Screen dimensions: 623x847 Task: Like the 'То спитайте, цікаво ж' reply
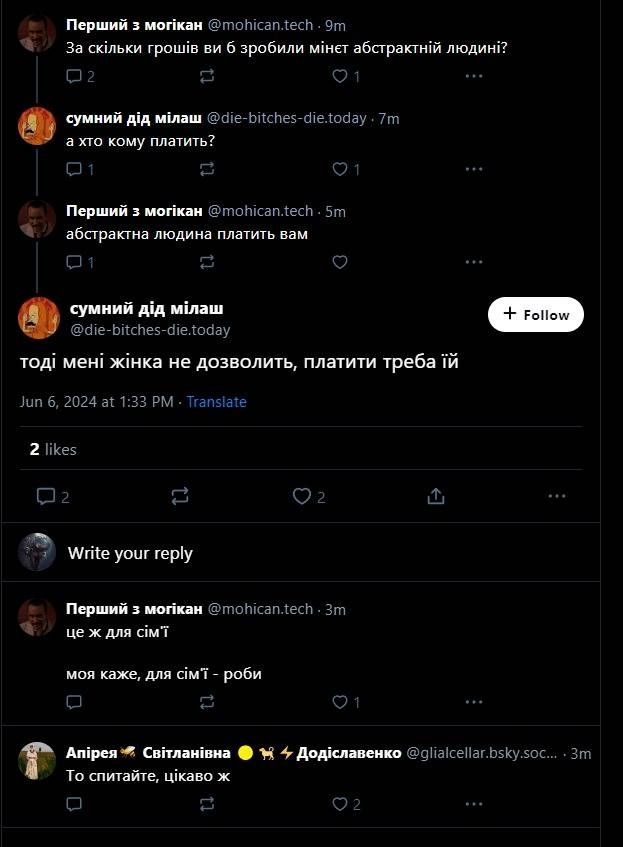coord(339,803)
